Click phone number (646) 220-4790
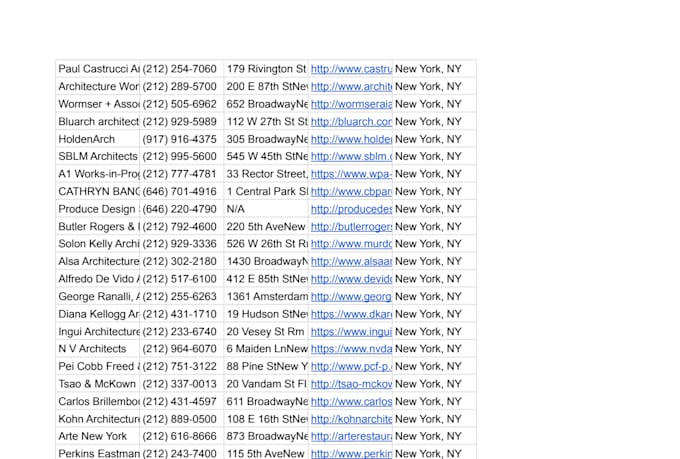This screenshot has height=459, width=680. tap(179, 209)
